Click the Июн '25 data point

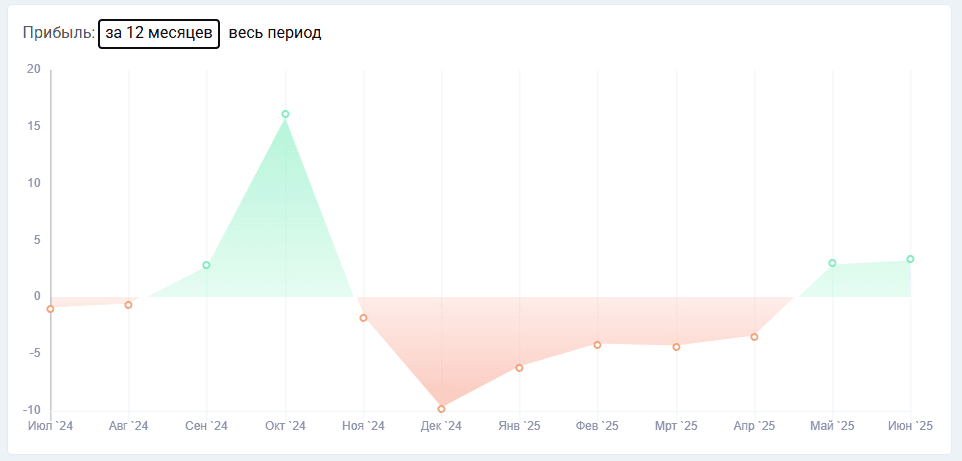pyautogui.click(x=910, y=259)
